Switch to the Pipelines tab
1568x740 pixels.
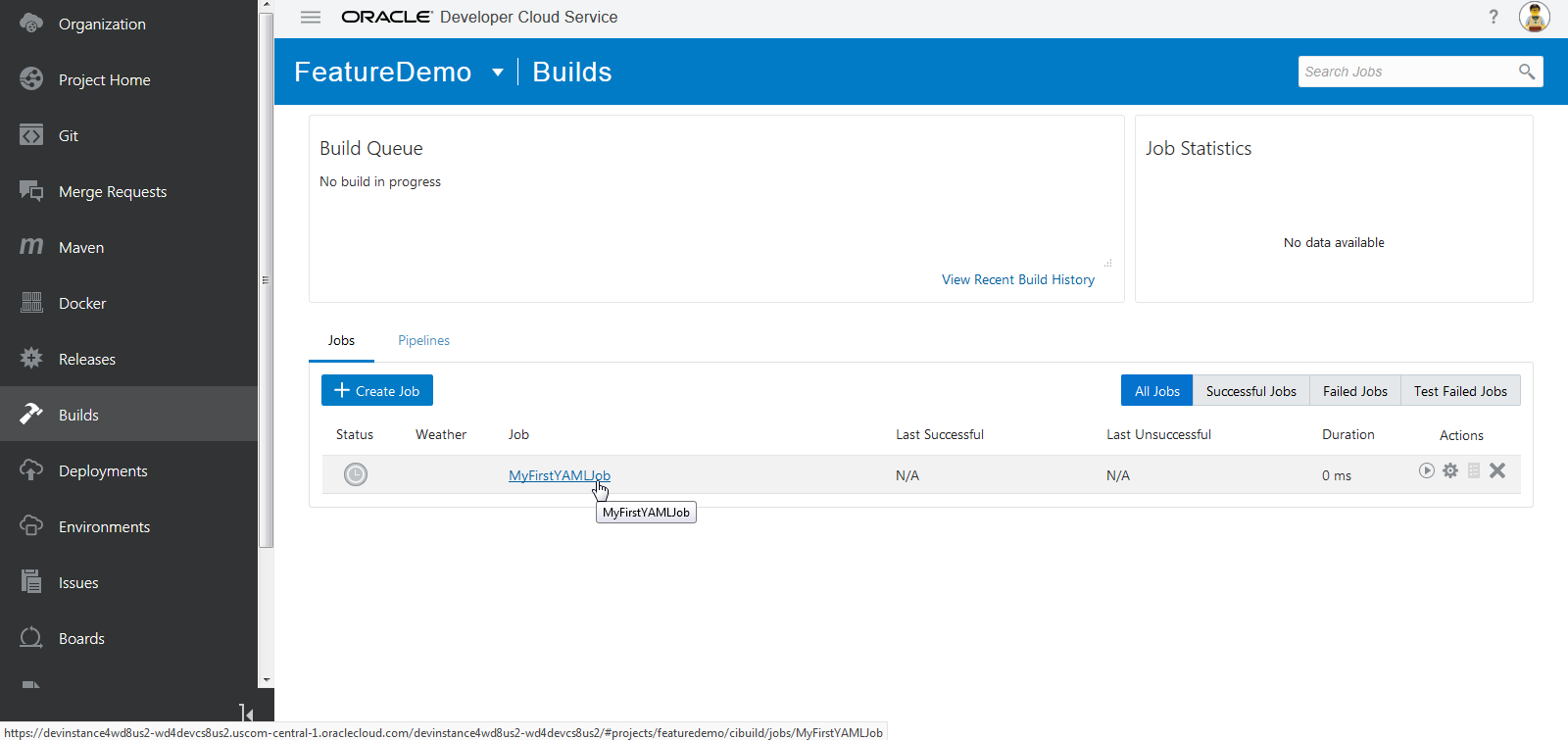(423, 341)
